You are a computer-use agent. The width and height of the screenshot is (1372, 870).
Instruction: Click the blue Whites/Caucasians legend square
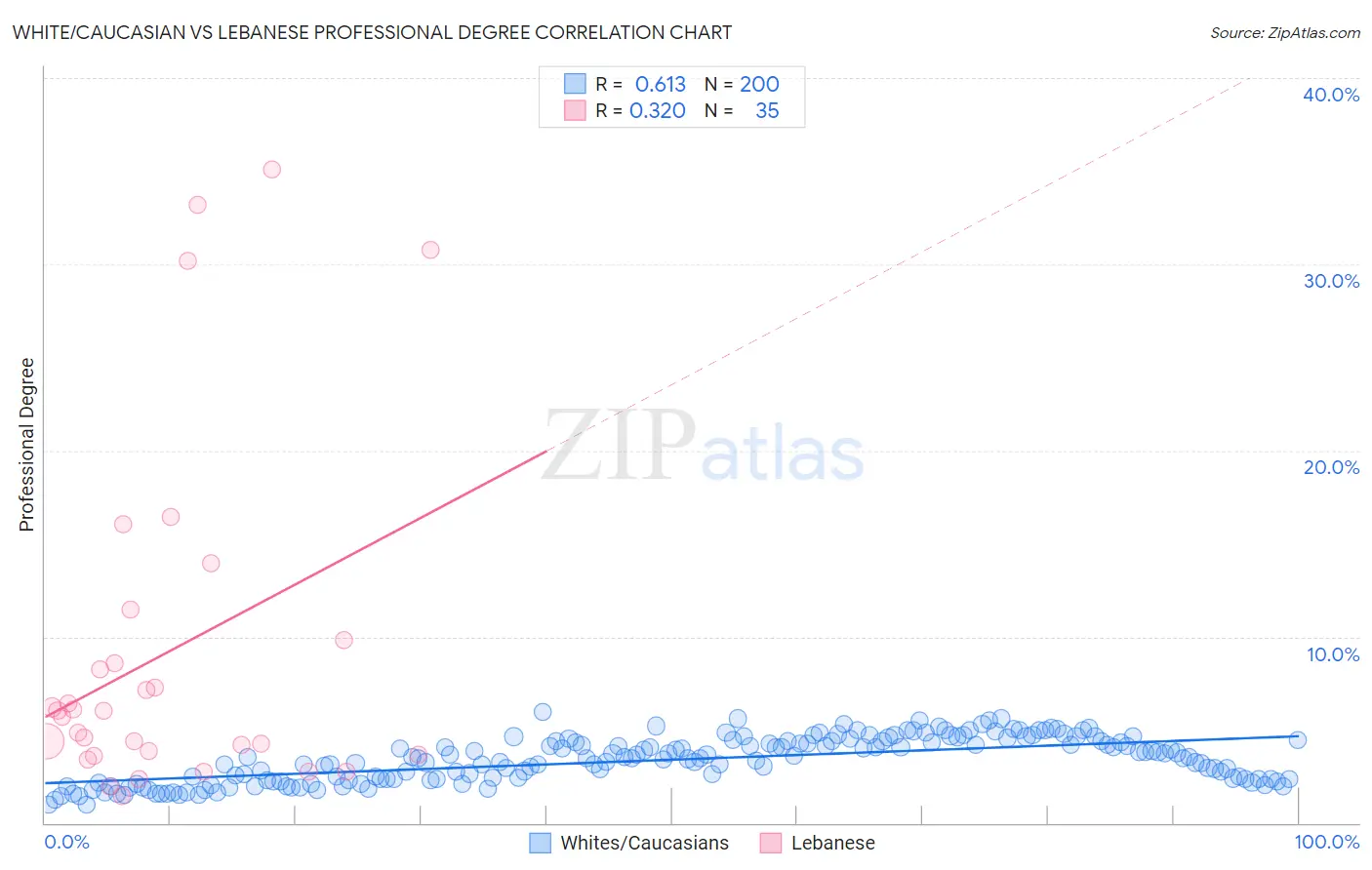click(540, 843)
